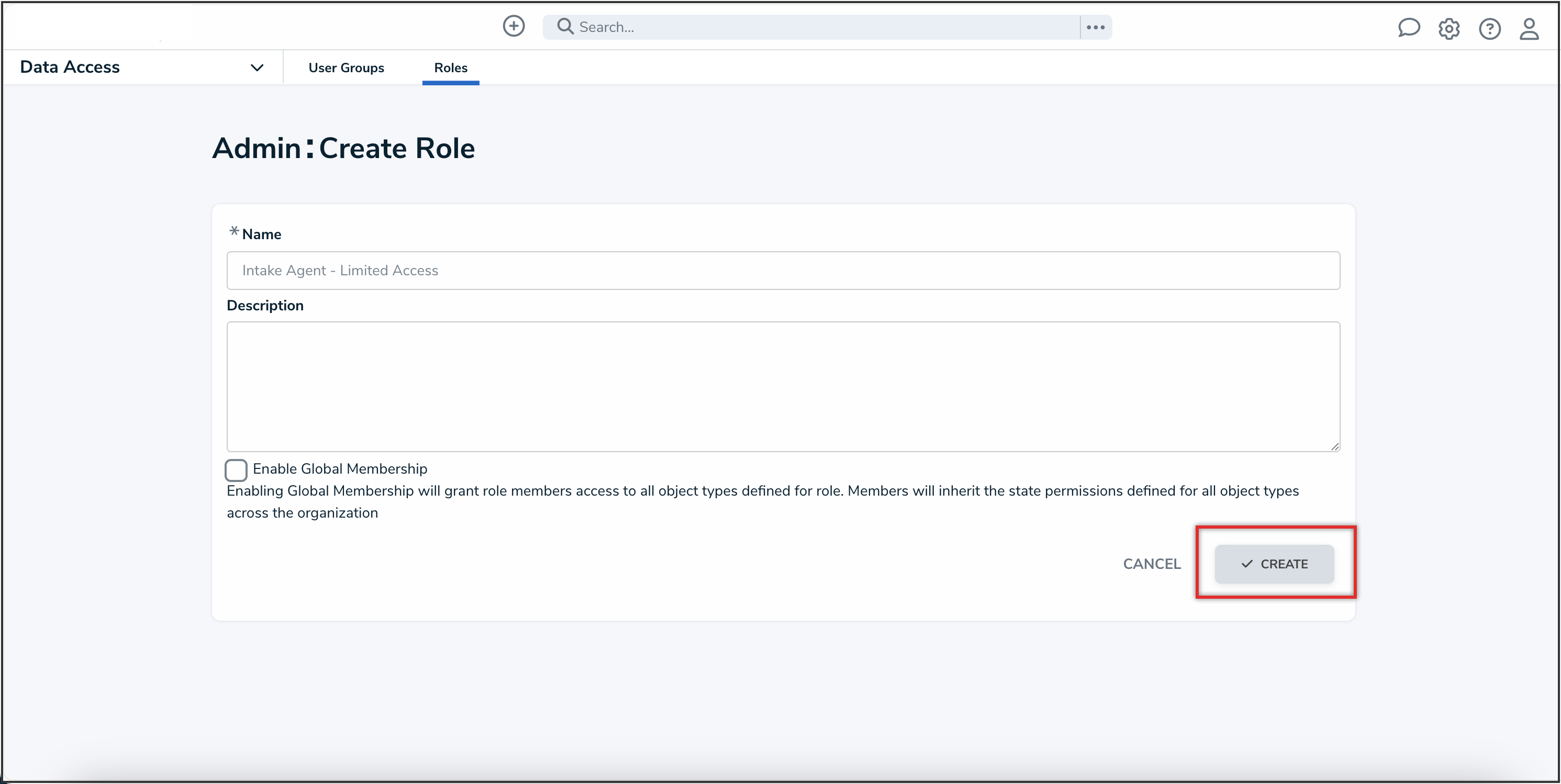Open the Data Access navigation dropdown

tap(70, 67)
